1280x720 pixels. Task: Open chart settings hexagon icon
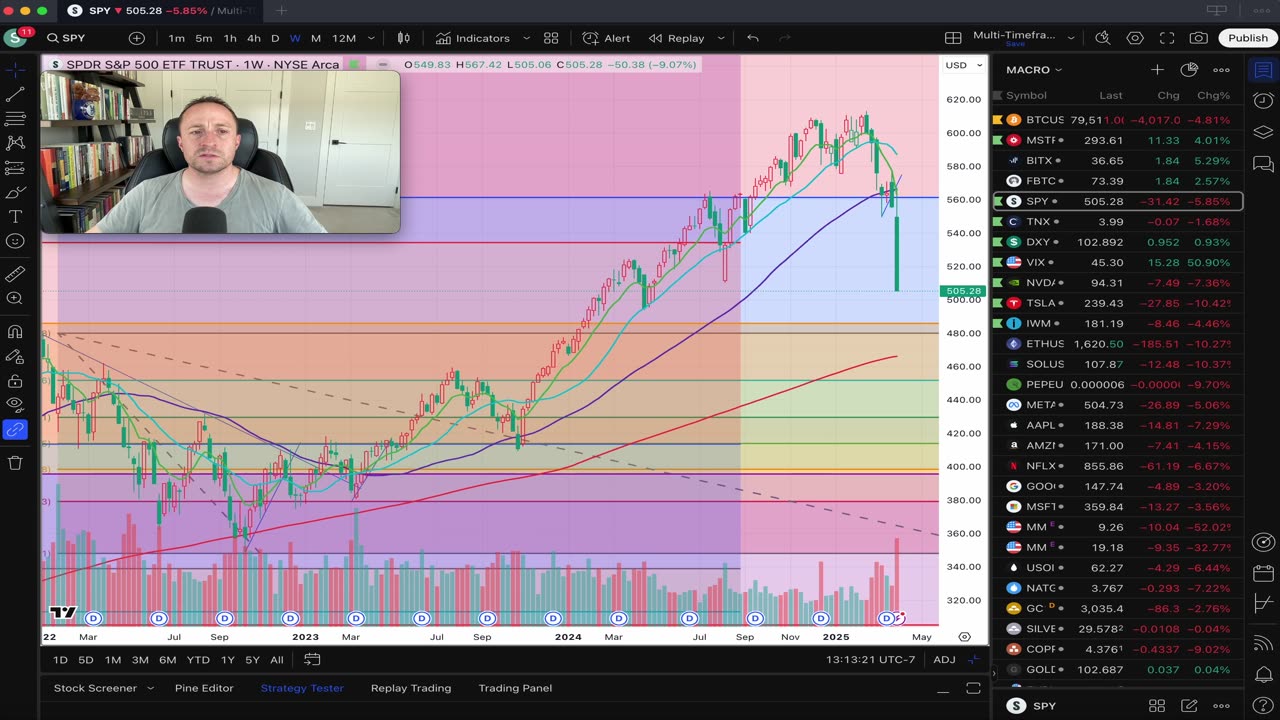(x=1135, y=38)
